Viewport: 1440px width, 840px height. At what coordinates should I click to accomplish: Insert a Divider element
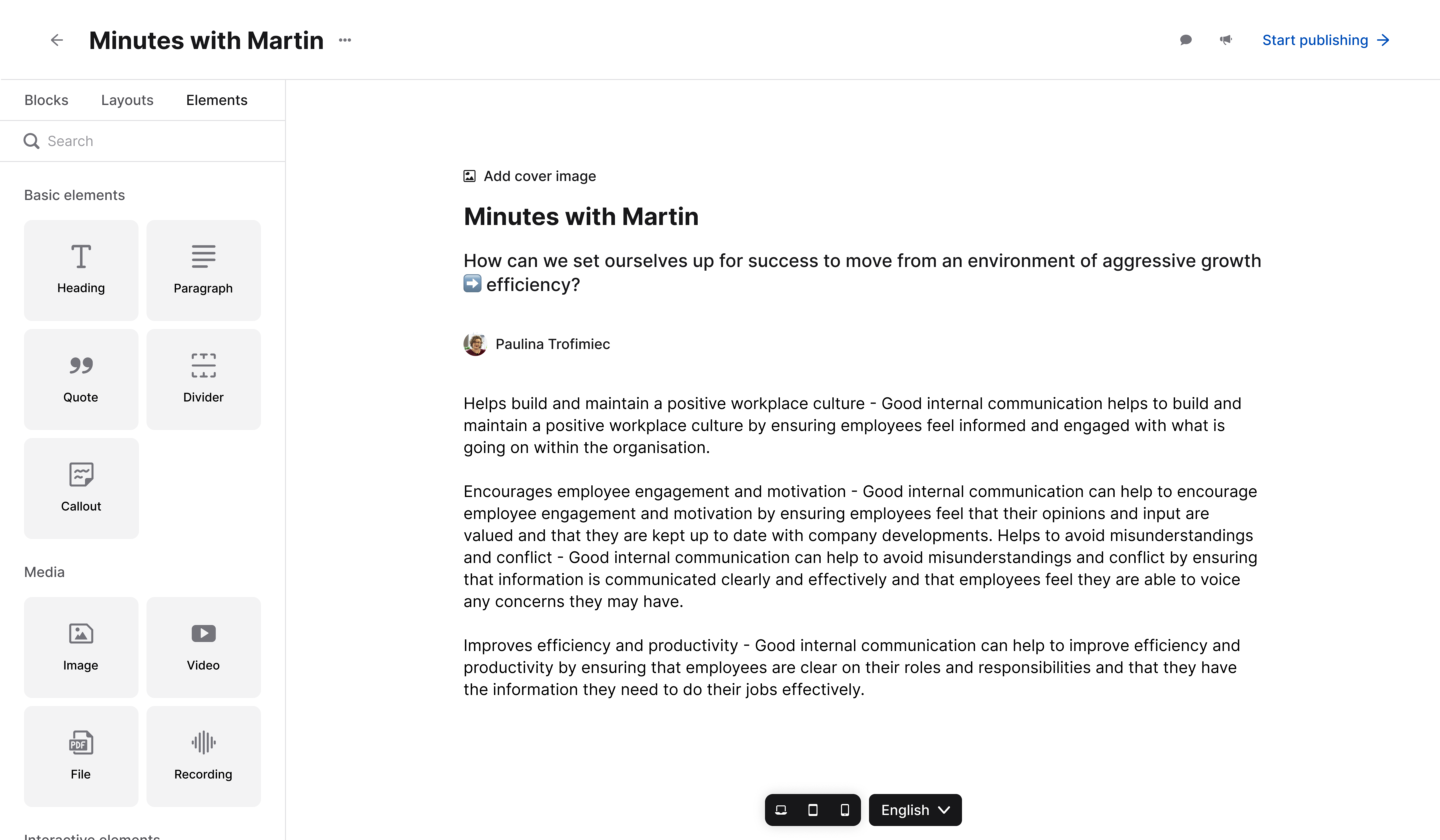203,379
